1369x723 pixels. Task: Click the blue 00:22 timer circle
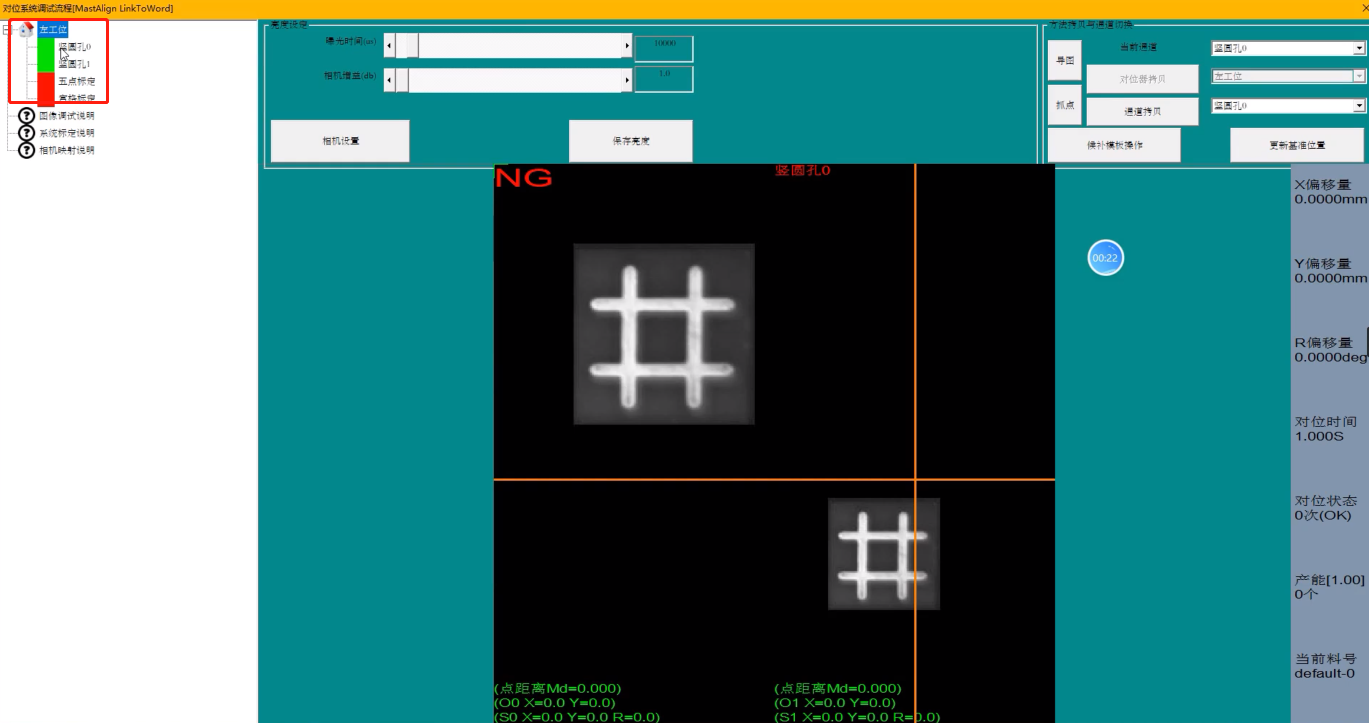(x=1105, y=258)
